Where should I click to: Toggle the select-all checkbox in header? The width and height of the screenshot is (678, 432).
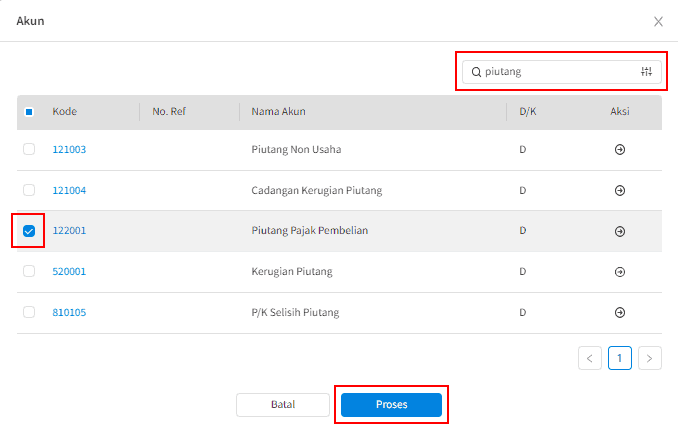29,112
